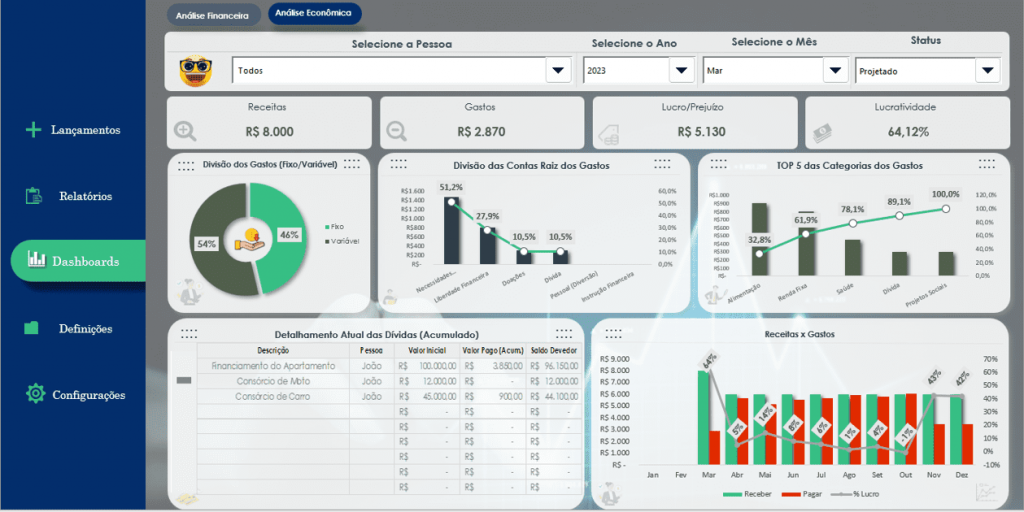1024x512 pixels.
Task: Click Consórcio de Carro row description
Action: 274,396
